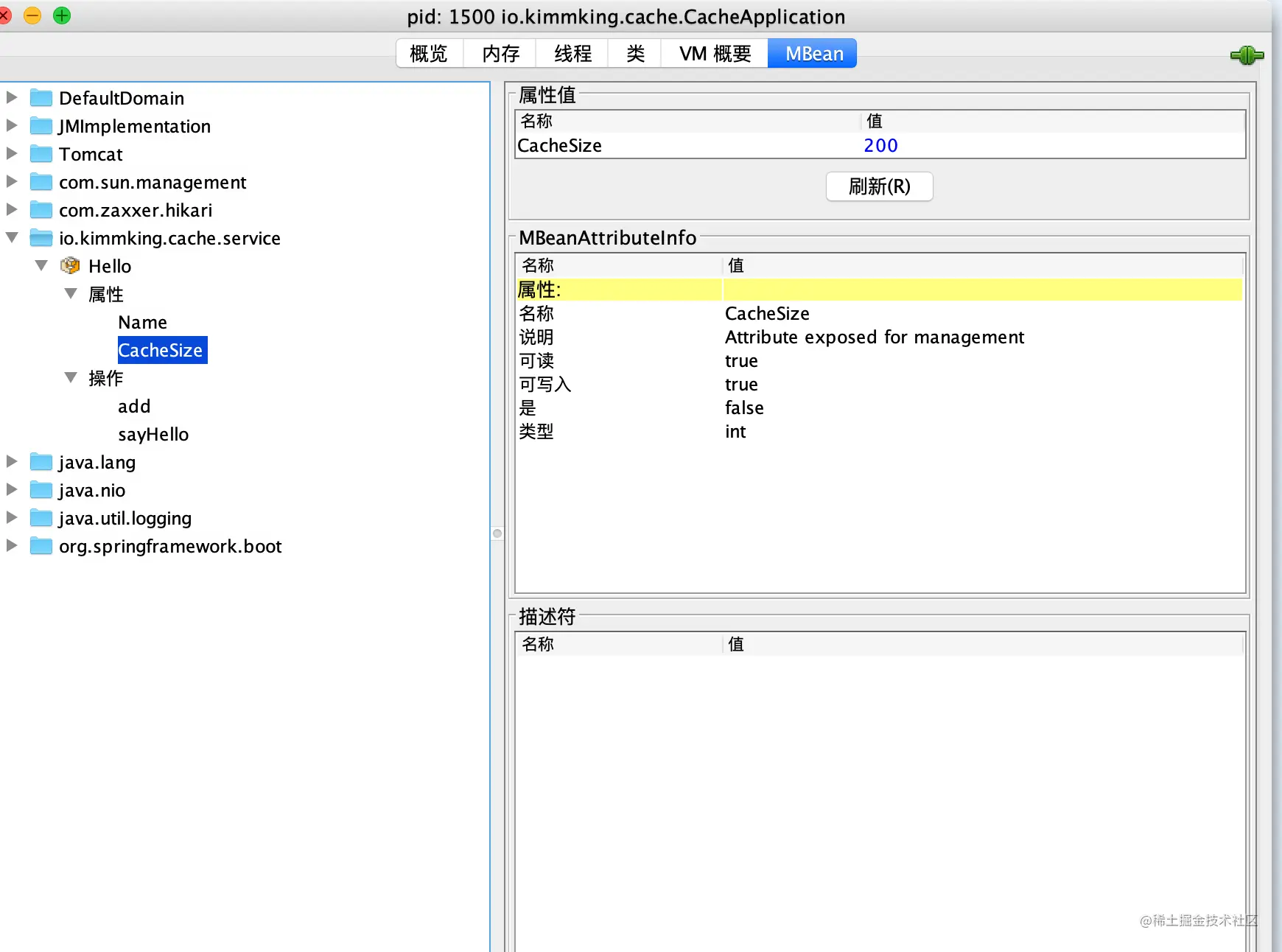
Task: Collapse the Hello MBean node
Action: pyautogui.click(x=41, y=265)
